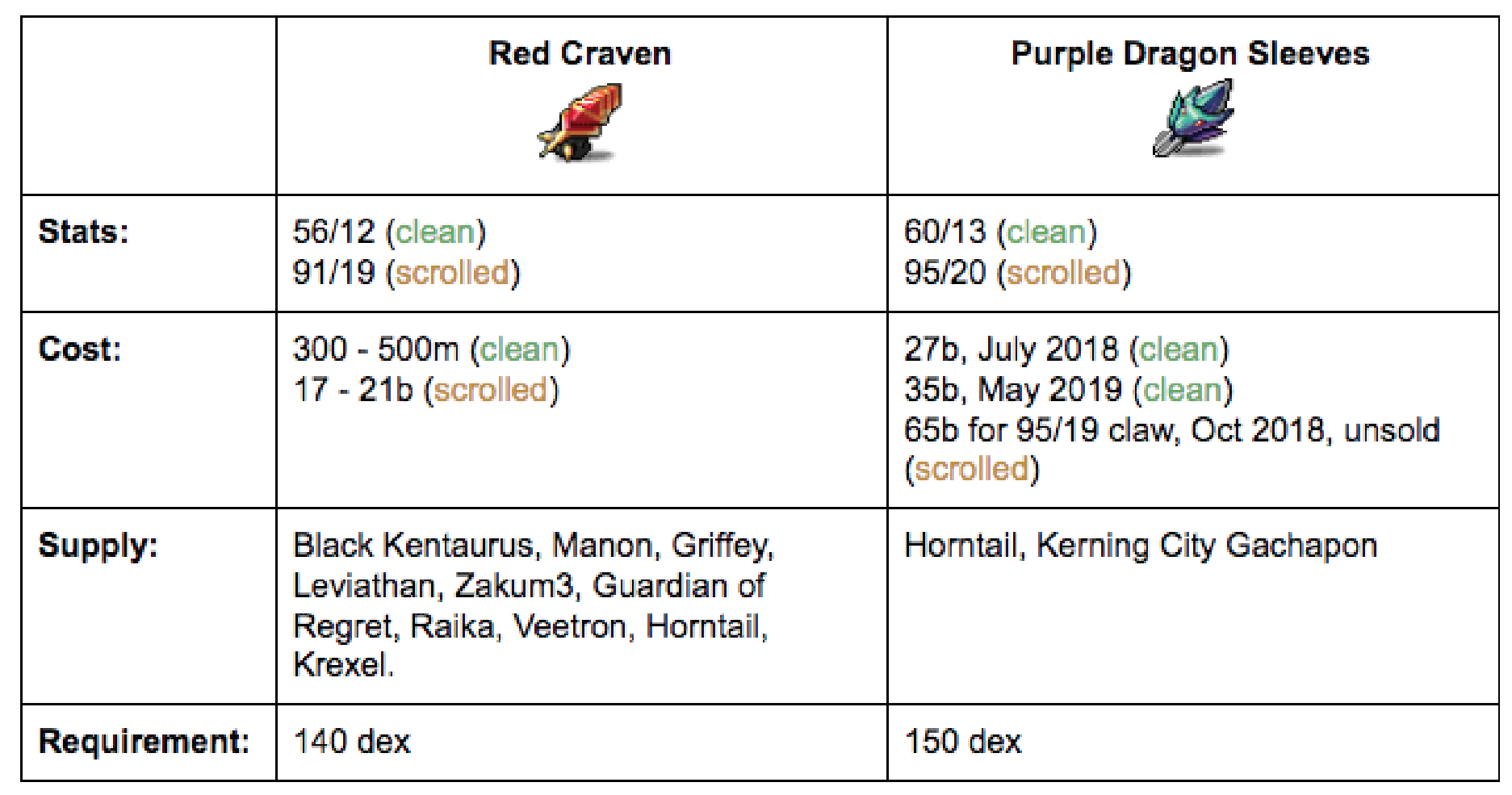Image resolution: width=1512 pixels, height=795 pixels.
Task: Select the Requirement row label
Action: coord(144,742)
